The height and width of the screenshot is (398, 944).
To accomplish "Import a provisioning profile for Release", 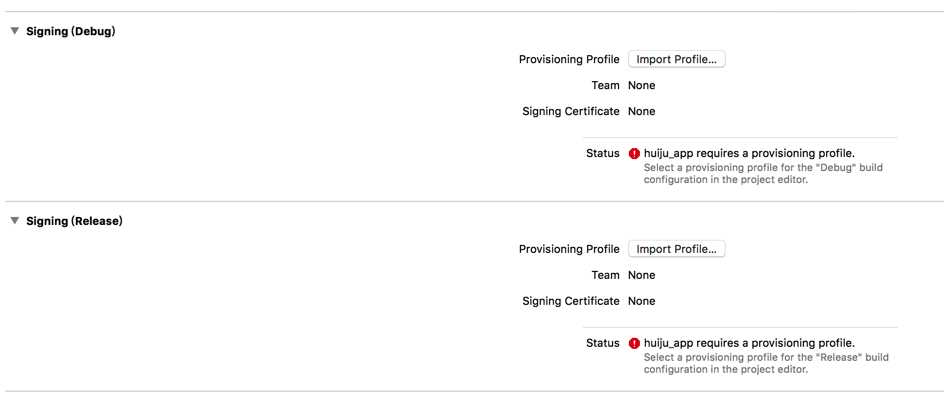I will (677, 249).
